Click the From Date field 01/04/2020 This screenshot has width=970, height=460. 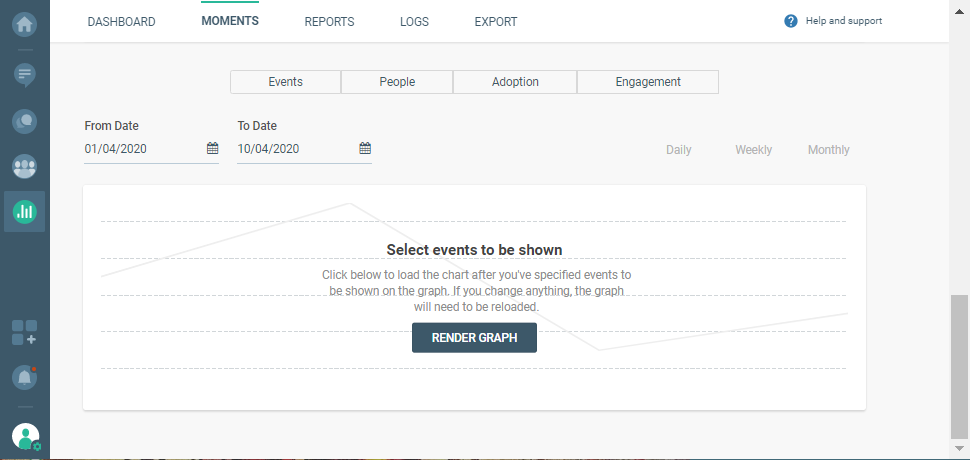(152, 148)
